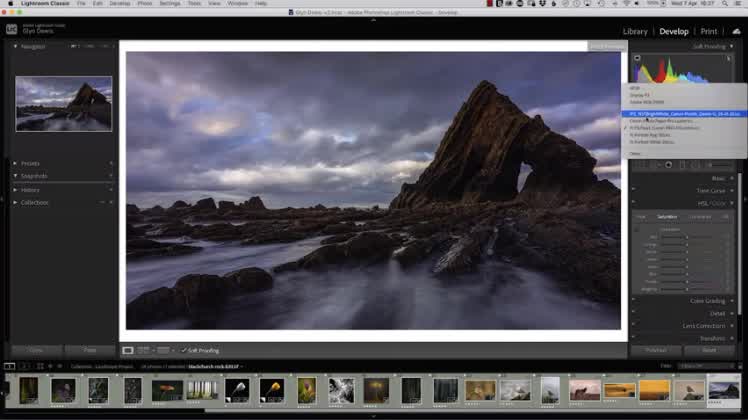Screen dimensions: 748x420
Task: Select the orange sunset filmstrip thumbnail
Action: click(x=654, y=390)
